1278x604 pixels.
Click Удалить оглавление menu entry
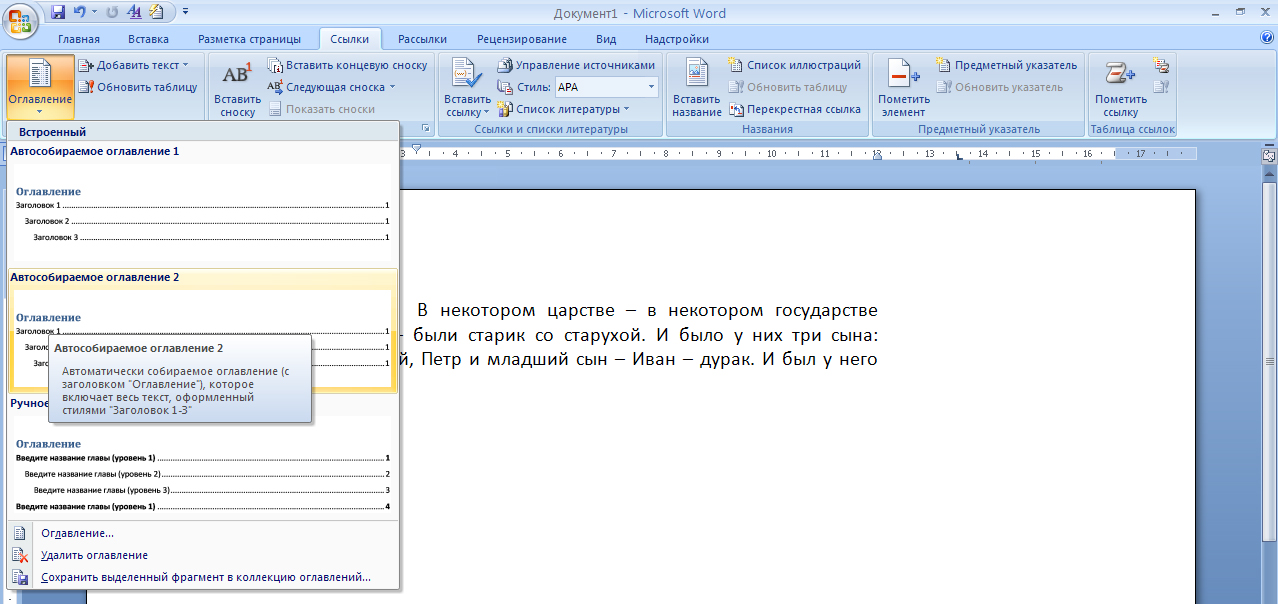[x=202, y=555]
